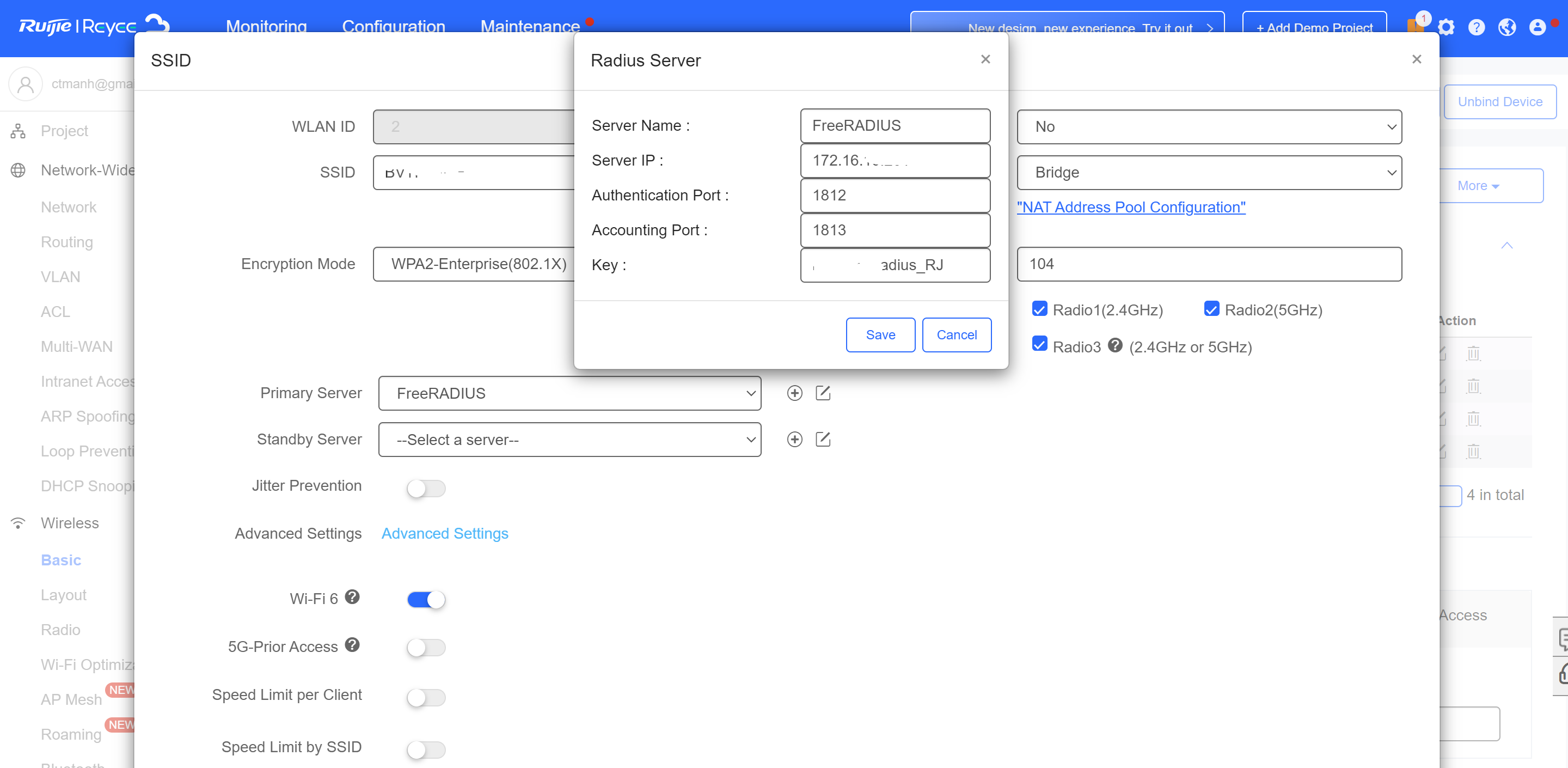This screenshot has height=768, width=1568.
Task: Click the Key field
Action: 895,265
